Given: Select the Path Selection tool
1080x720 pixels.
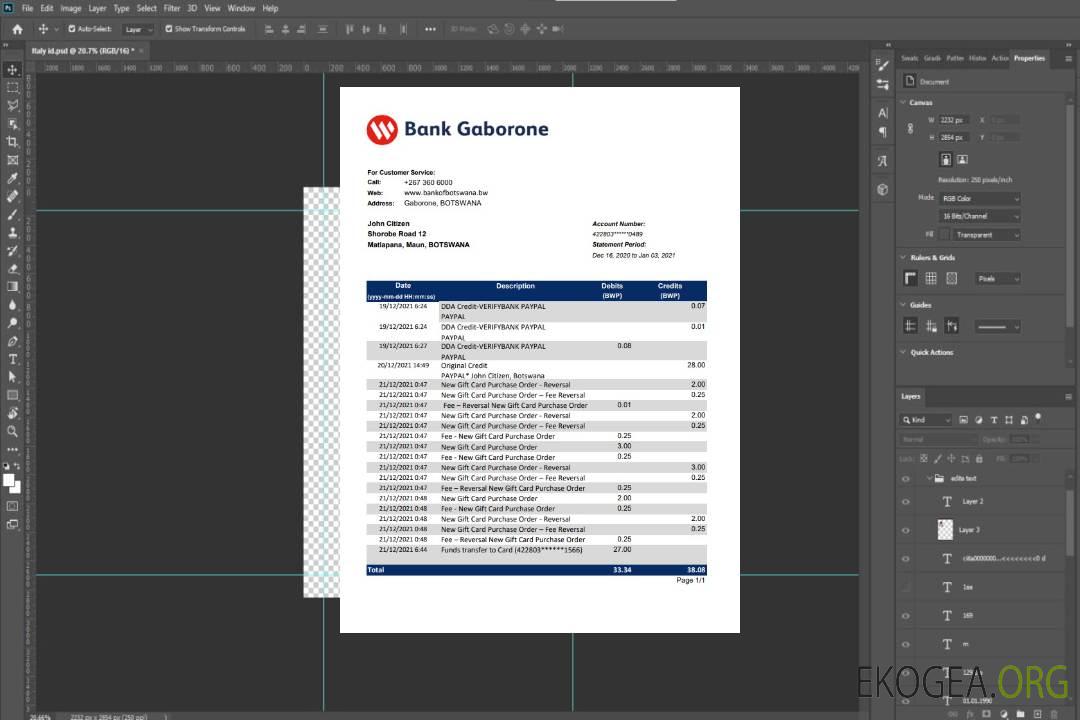Looking at the screenshot, I should pos(12,377).
